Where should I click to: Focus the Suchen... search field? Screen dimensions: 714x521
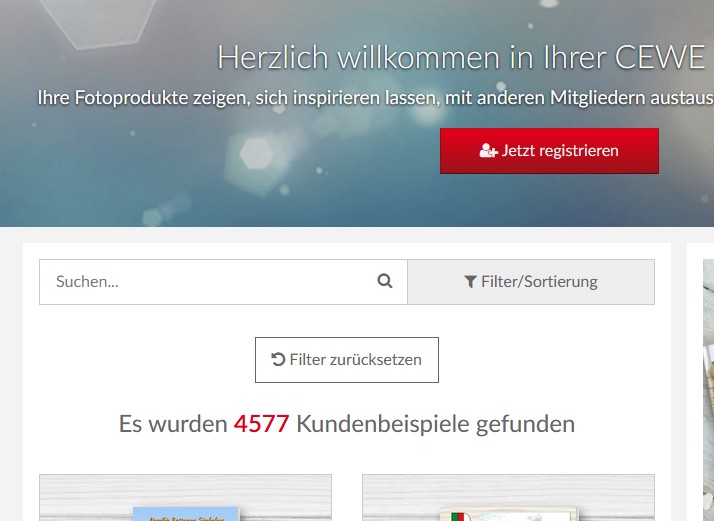(223, 282)
